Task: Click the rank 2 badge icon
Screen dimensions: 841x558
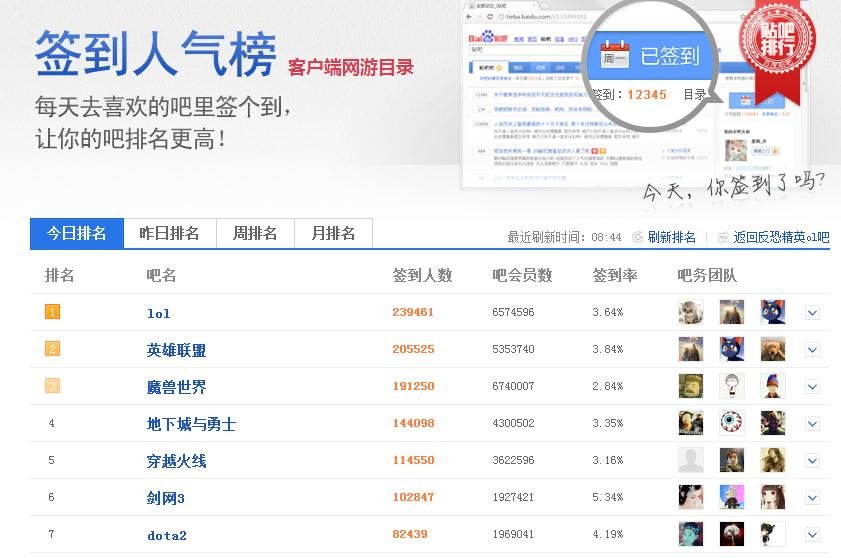Action: pos(52,349)
